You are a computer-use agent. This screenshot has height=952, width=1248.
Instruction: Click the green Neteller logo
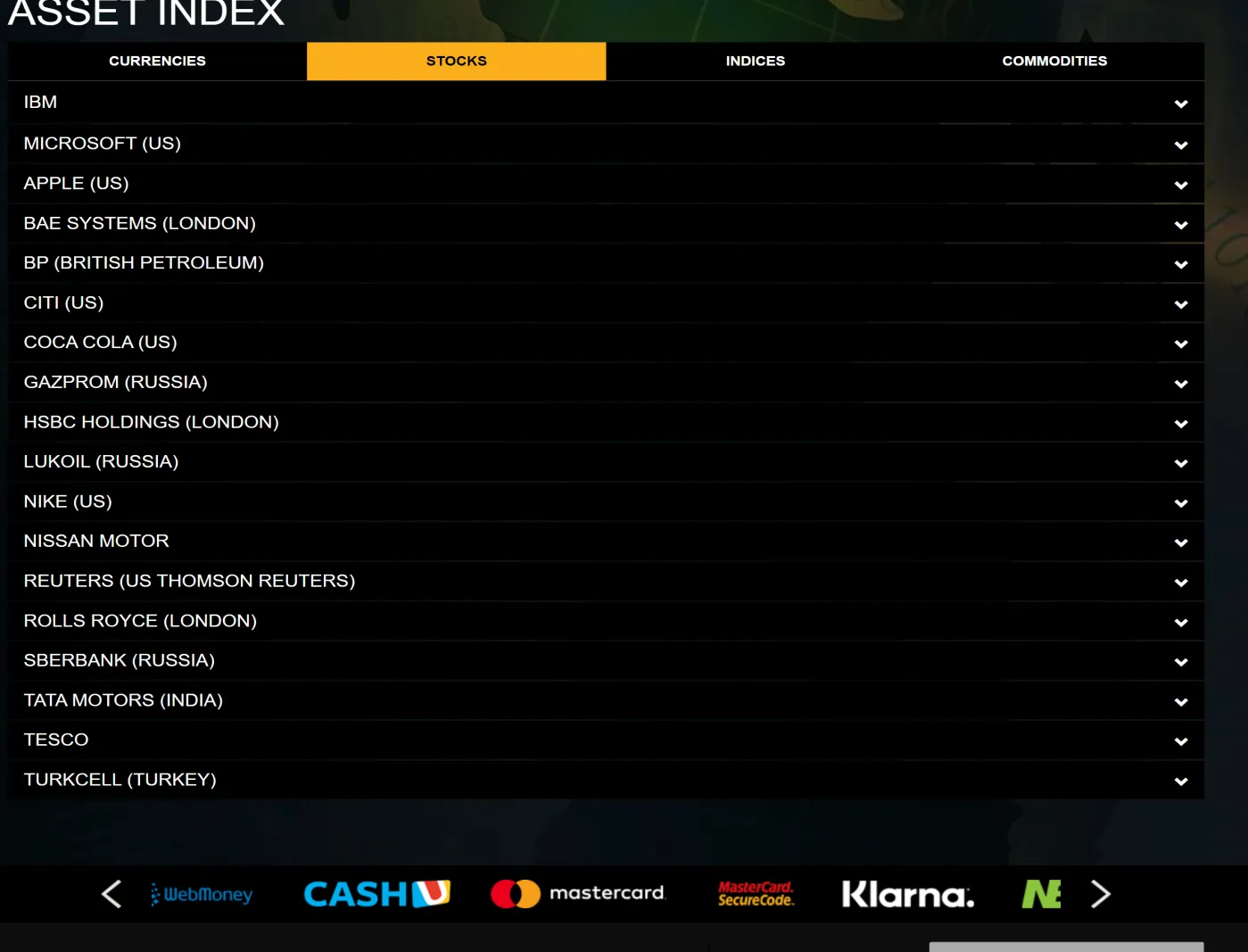pyautogui.click(x=1041, y=894)
